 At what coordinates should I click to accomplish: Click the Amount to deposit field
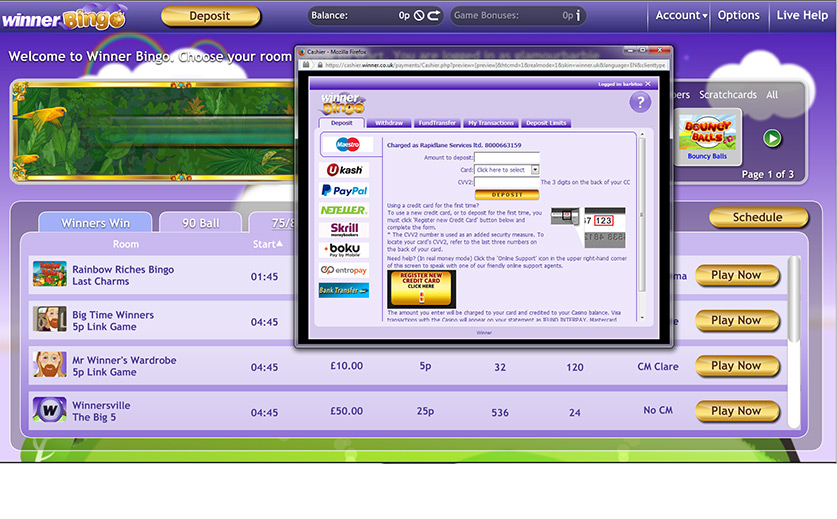pos(507,157)
